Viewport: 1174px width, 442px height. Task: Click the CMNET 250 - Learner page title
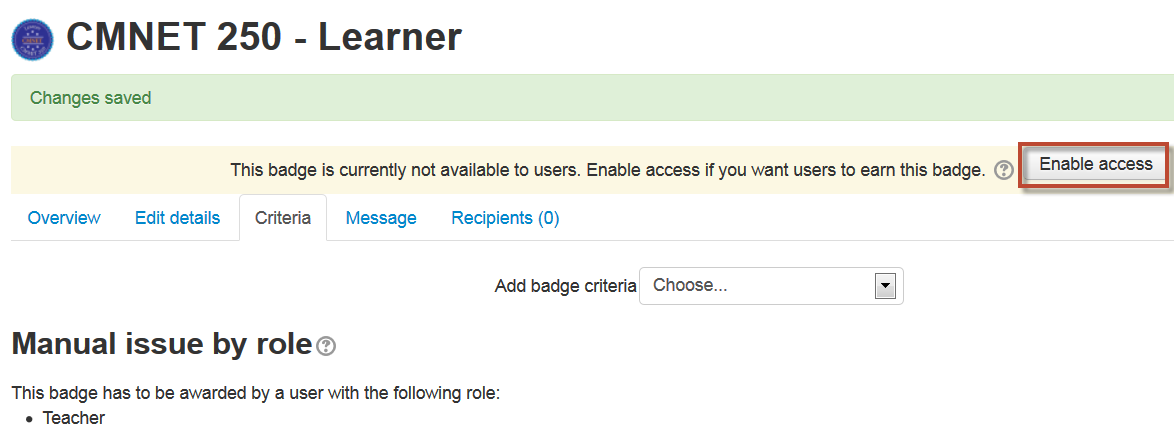tap(264, 37)
